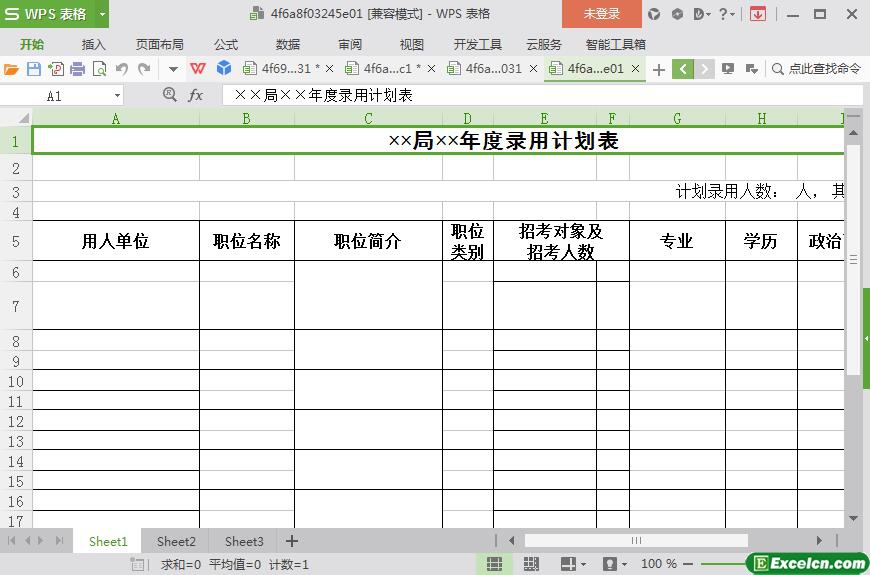
Task: Open the 视图 ribbon tab
Action: (x=412, y=44)
